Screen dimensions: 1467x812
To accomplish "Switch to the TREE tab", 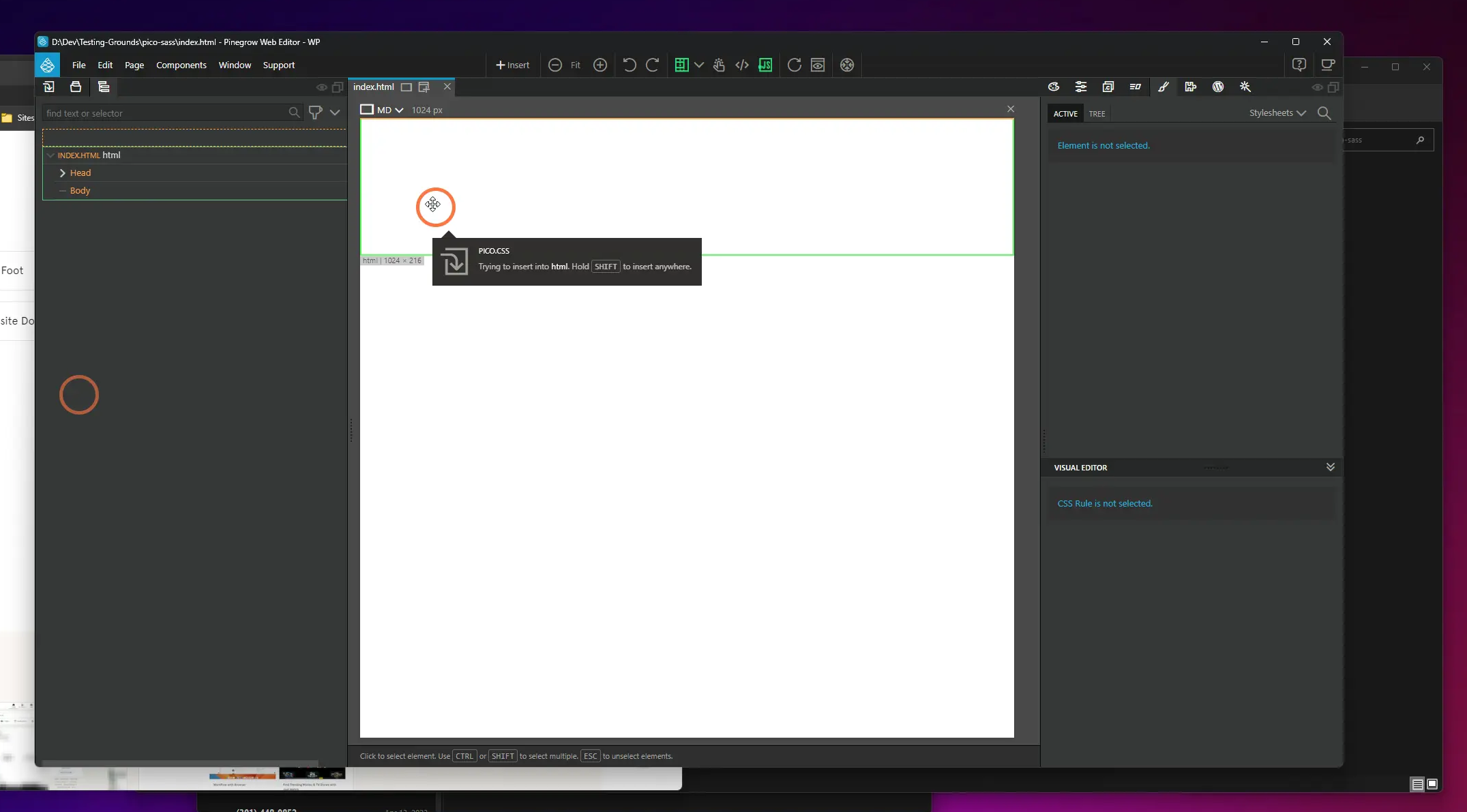I will coord(1097,114).
